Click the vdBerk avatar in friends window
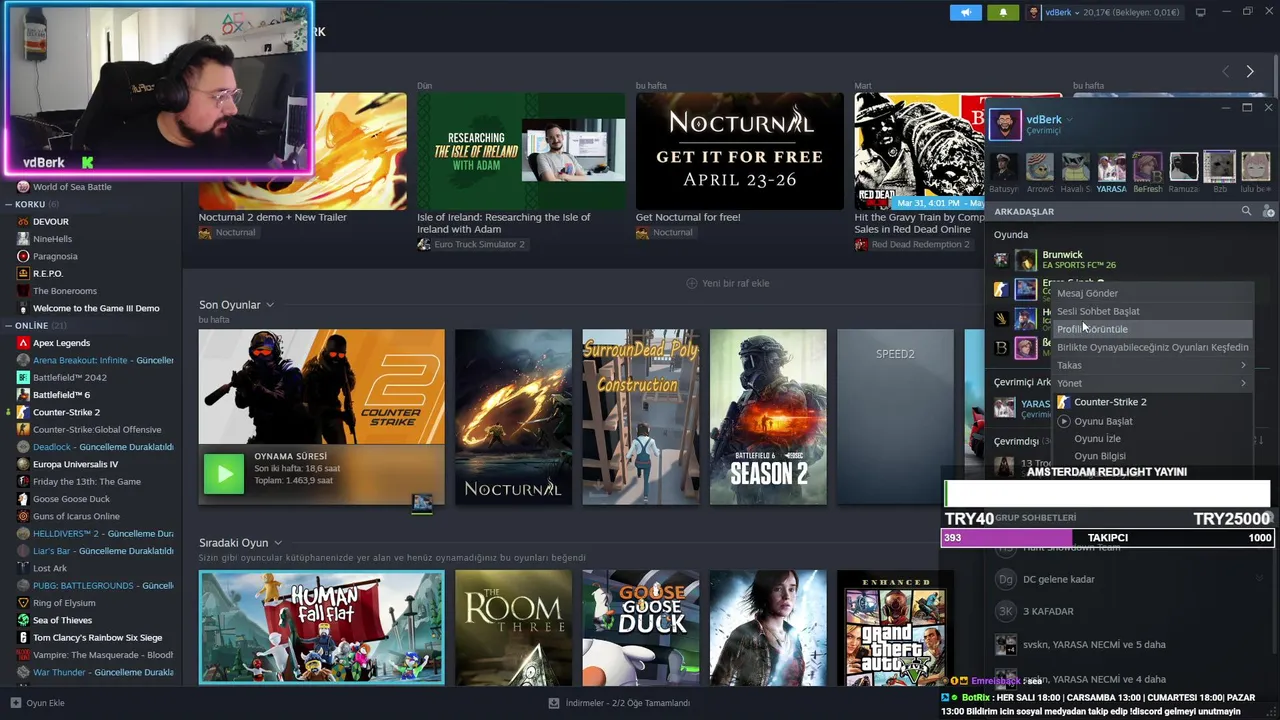Viewport: 1280px width, 720px height. (x=1005, y=125)
